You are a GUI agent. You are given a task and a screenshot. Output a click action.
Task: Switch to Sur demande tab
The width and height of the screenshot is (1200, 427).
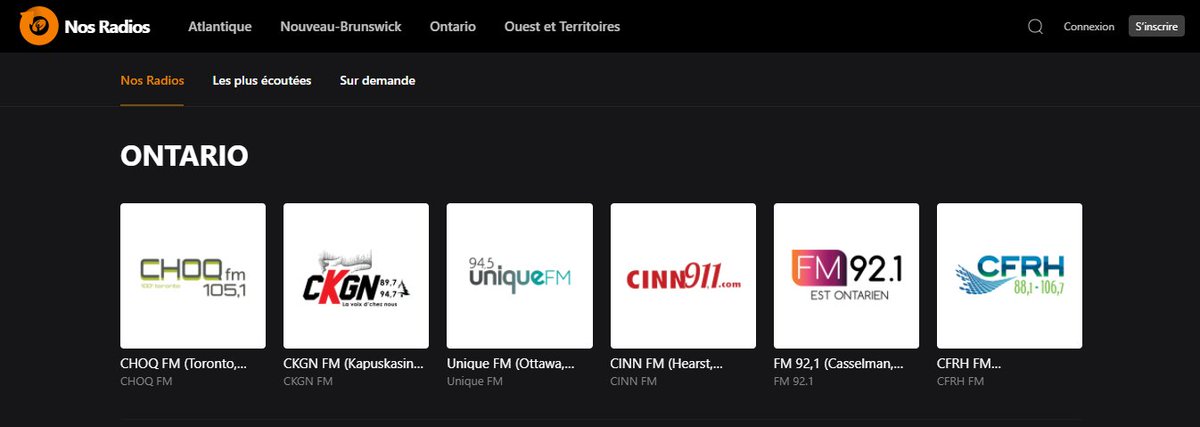pos(377,80)
